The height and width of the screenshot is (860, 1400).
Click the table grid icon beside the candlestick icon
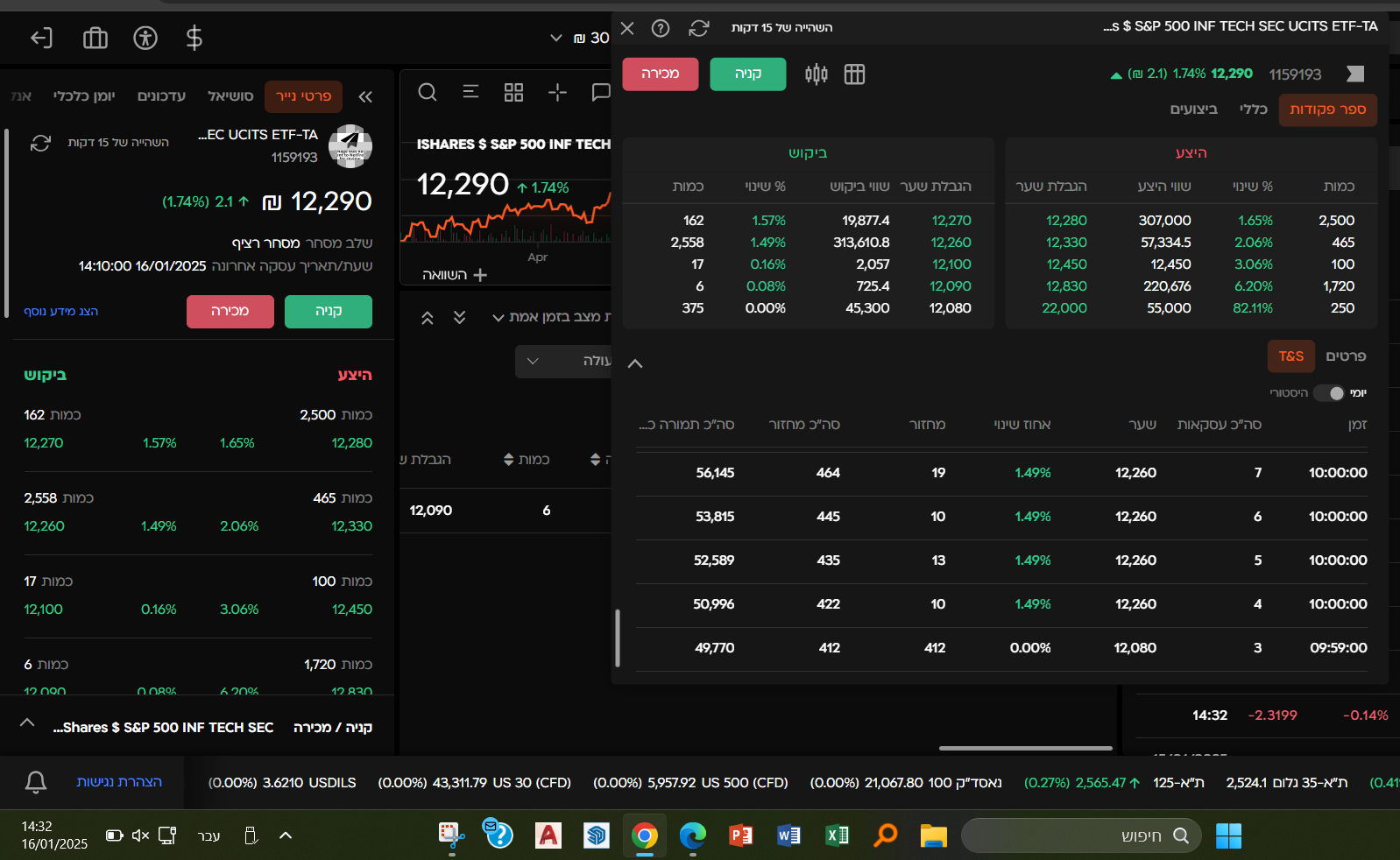[x=854, y=74]
